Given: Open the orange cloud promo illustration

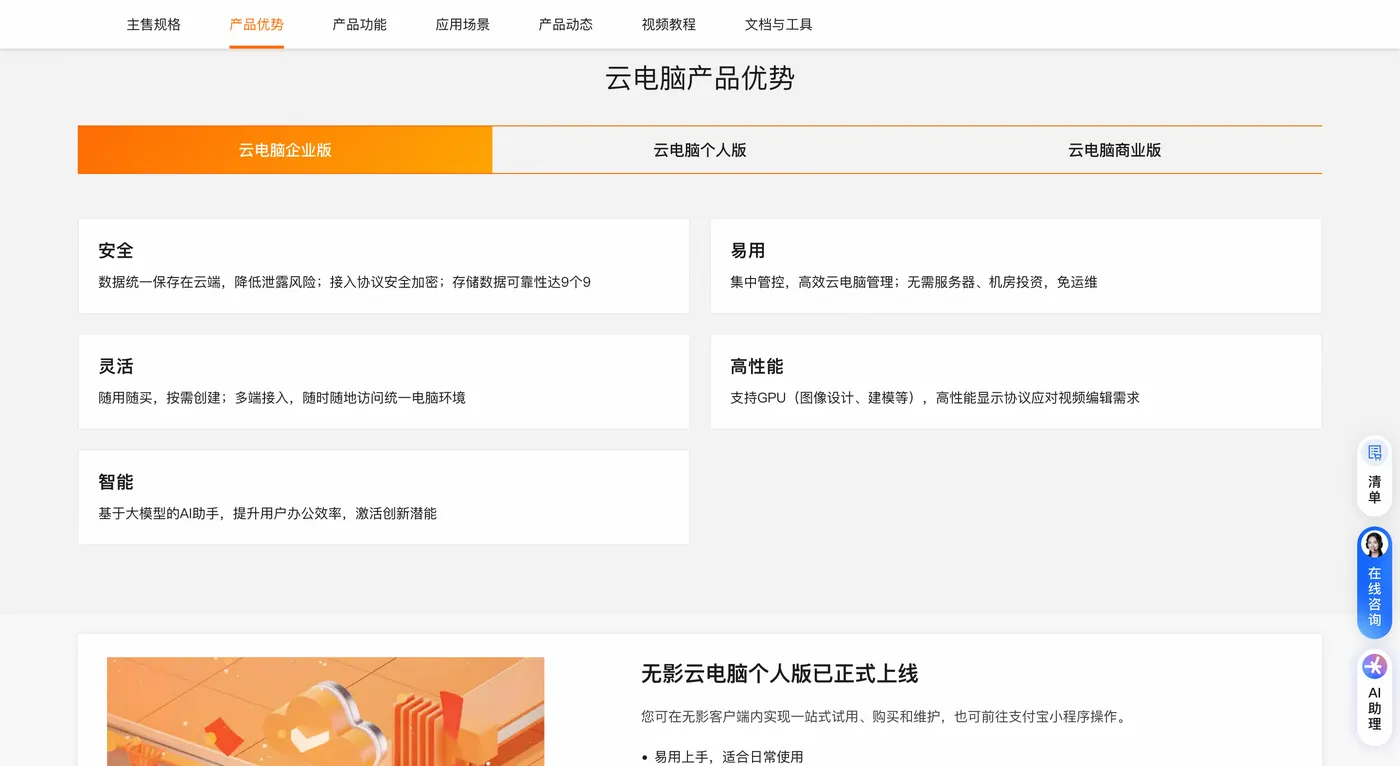Looking at the screenshot, I should [x=326, y=711].
